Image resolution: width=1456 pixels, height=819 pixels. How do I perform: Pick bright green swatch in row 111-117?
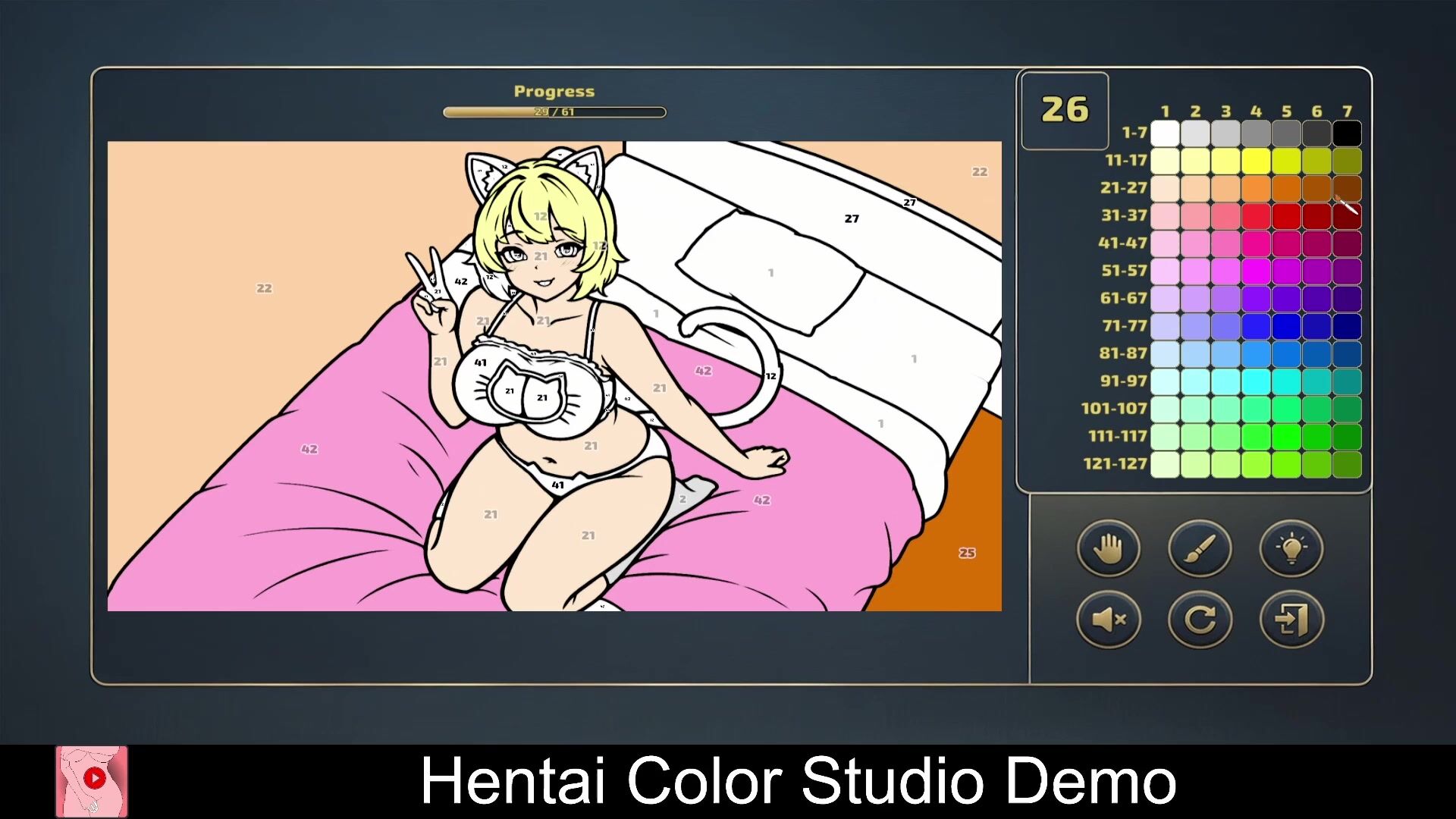[x=1286, y=437]
